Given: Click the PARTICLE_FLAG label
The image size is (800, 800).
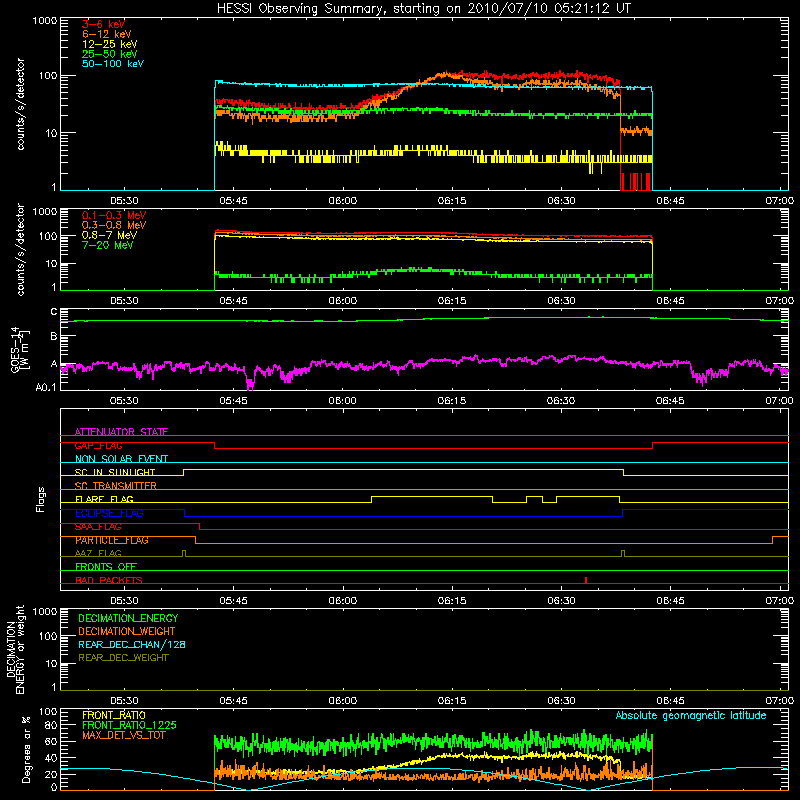Looking at the screenshot, I should [112, 540].
